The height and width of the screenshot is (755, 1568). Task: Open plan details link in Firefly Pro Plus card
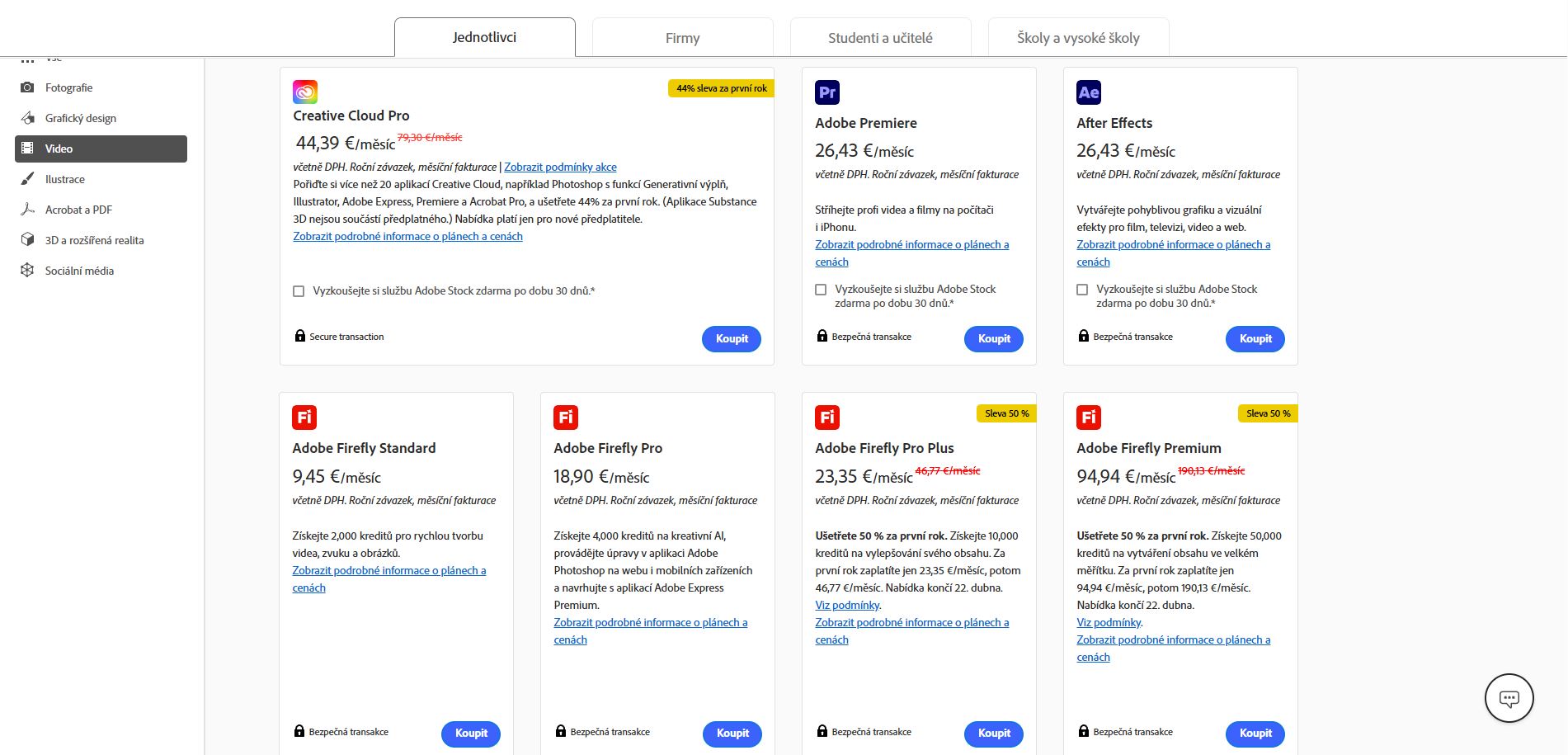coord(911,631)
